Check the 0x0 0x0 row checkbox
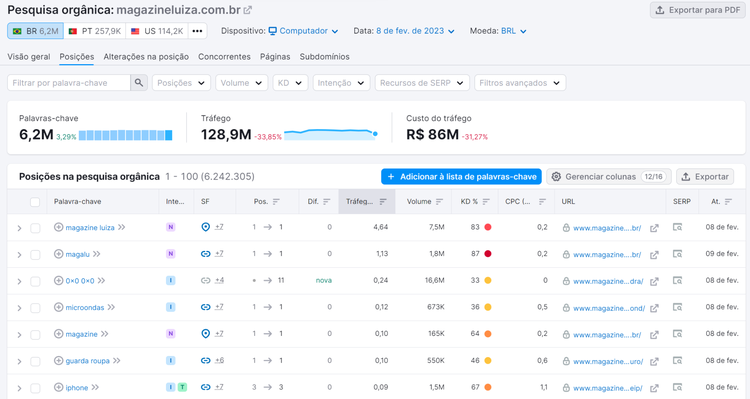Screen dimensions: 750x399 35,281
